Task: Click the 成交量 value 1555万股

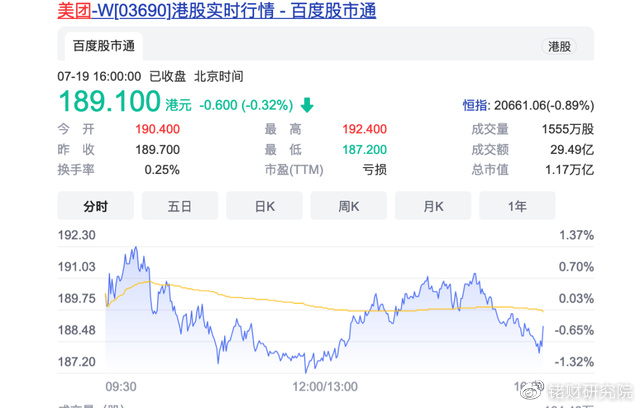Action: 568,129
